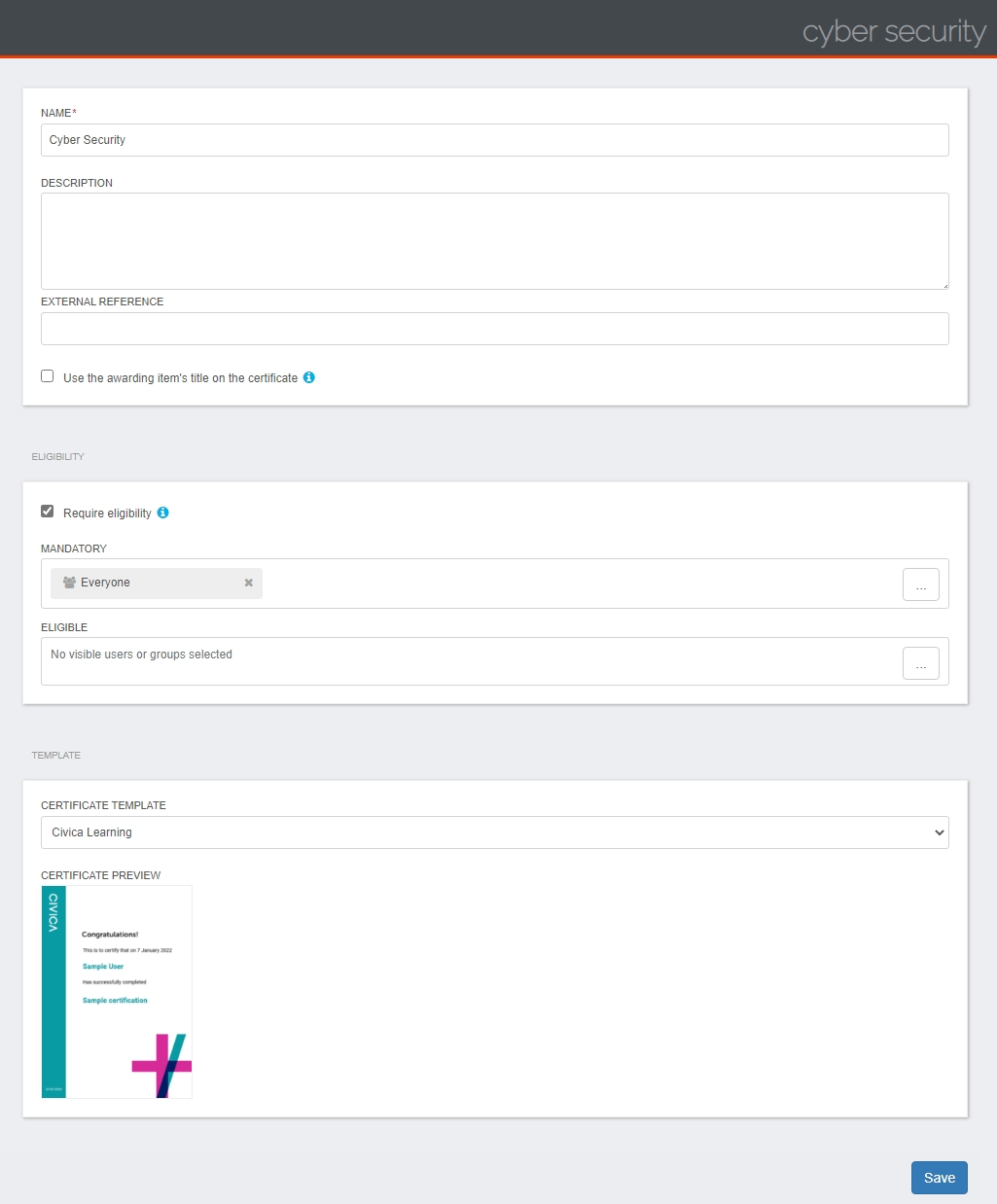Click the Name input field
Screen dimensions: 997x1204
pyautogui.click(x=494, y=140)
